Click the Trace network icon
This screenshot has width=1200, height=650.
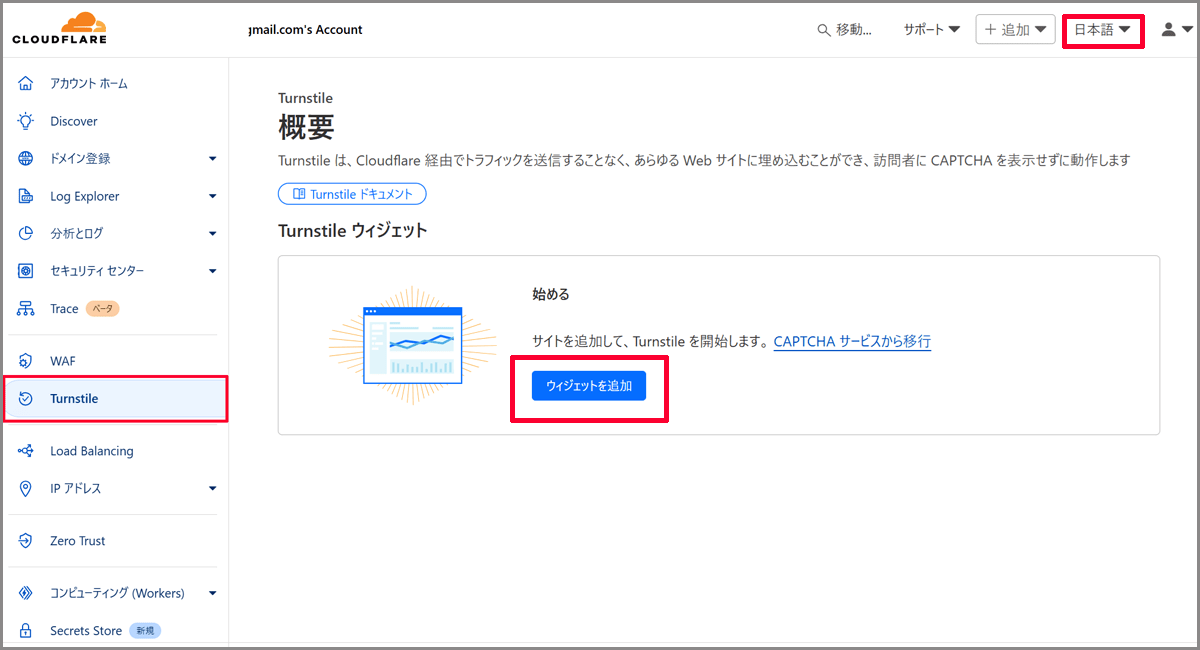[x=26, y=309]
